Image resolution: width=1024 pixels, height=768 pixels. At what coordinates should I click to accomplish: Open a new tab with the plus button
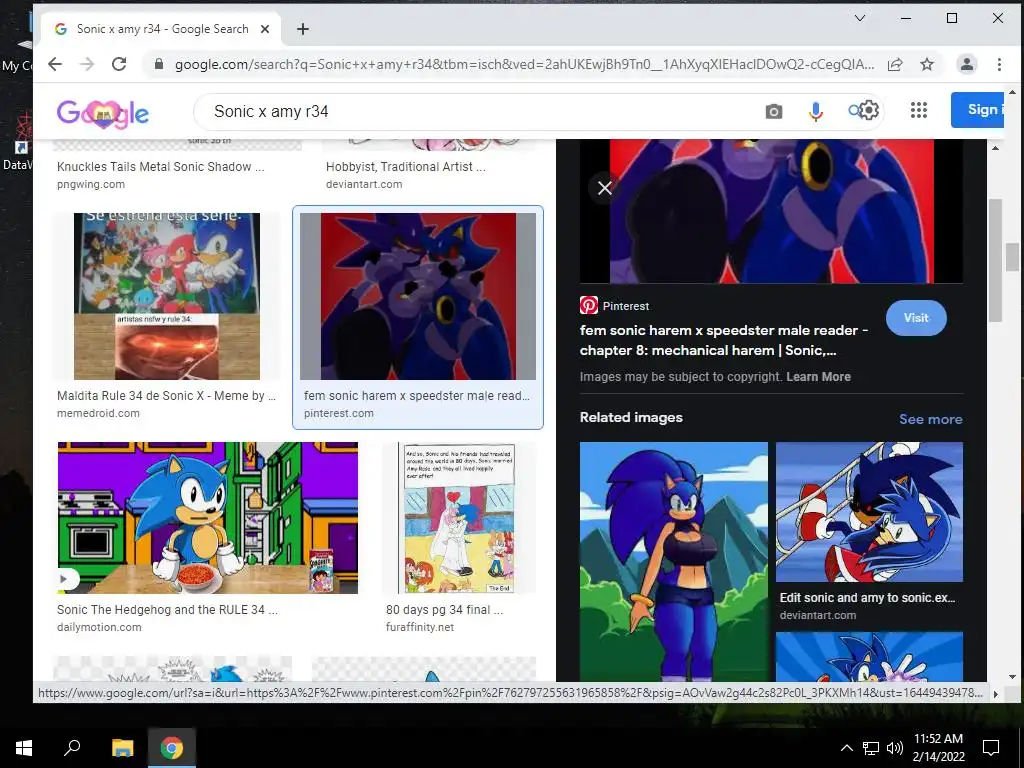click(x=302, y=29)
